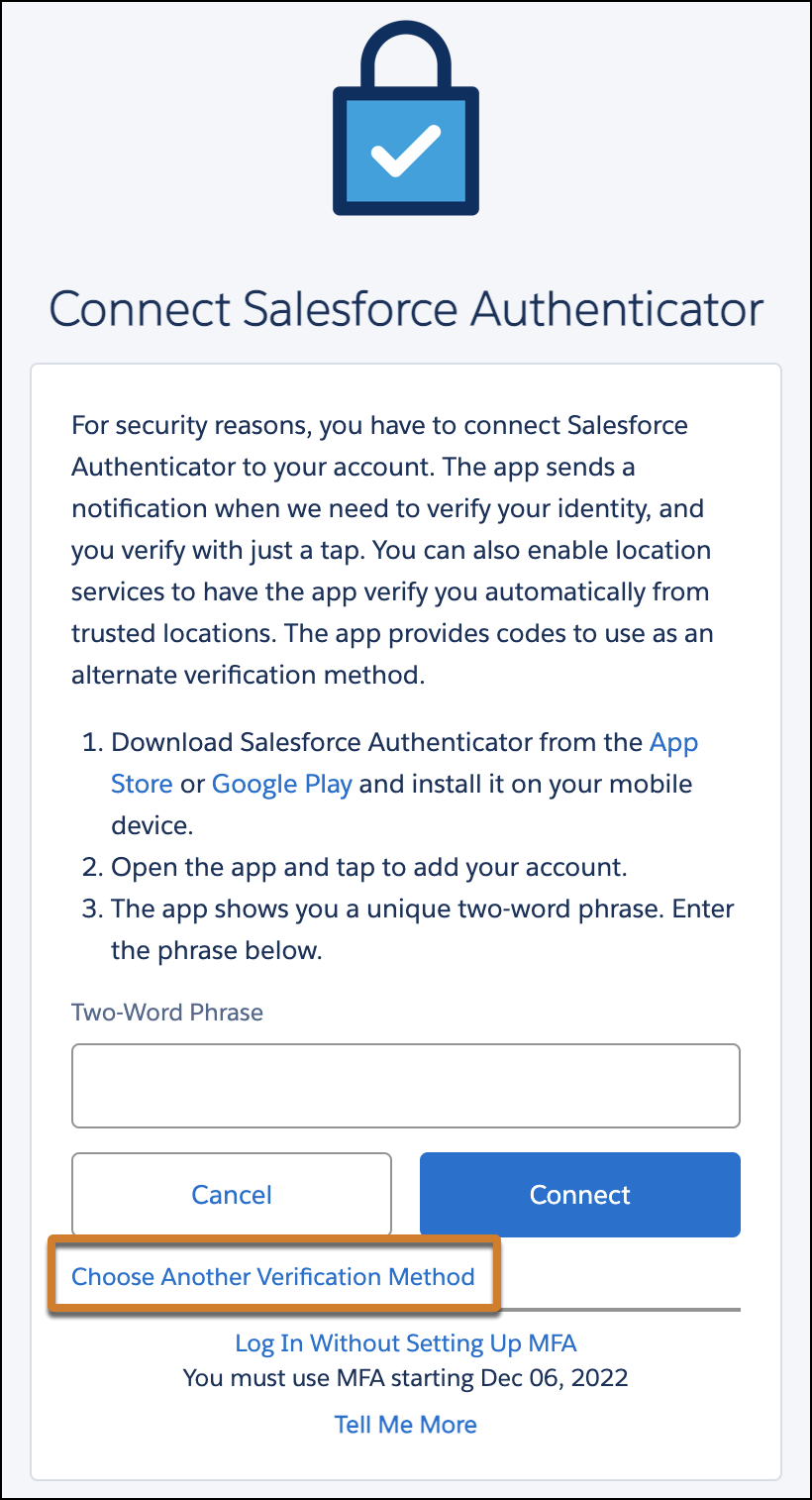The width and height of the screenshot is (812, 1500).
Task: Click the Two-Word Phrase field label
Action: [x=167, y=1013]
